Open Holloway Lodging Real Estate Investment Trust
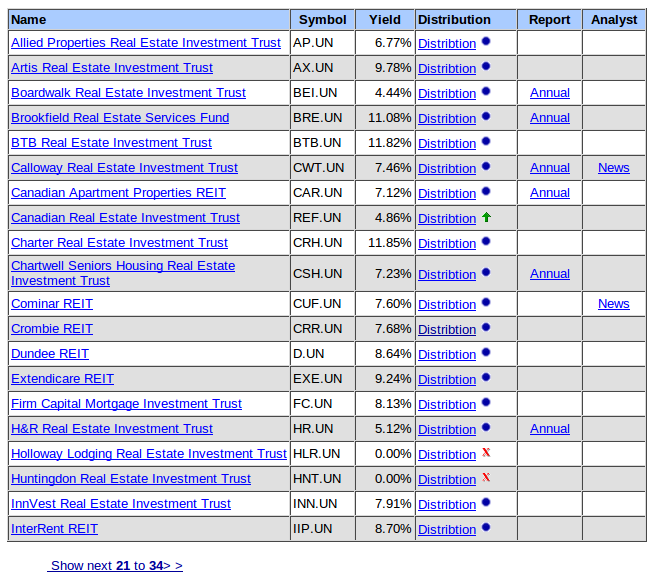This screenshot has width=655, height=575. coord(149,454)
